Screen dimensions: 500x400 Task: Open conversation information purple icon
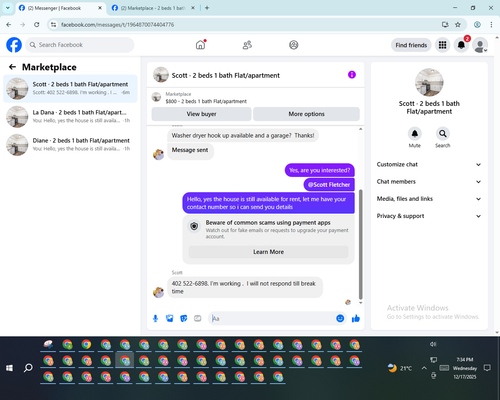pos(352,75)
